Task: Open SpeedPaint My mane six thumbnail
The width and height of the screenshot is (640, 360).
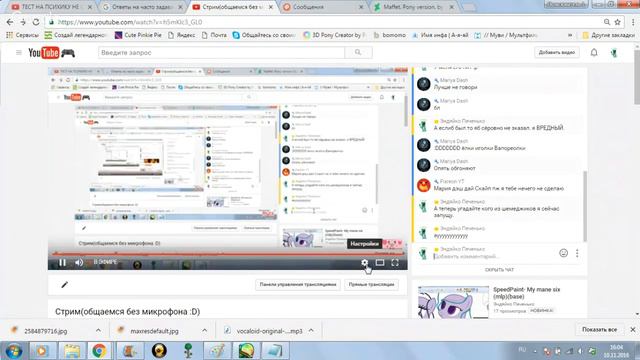Action: (453, 302)
